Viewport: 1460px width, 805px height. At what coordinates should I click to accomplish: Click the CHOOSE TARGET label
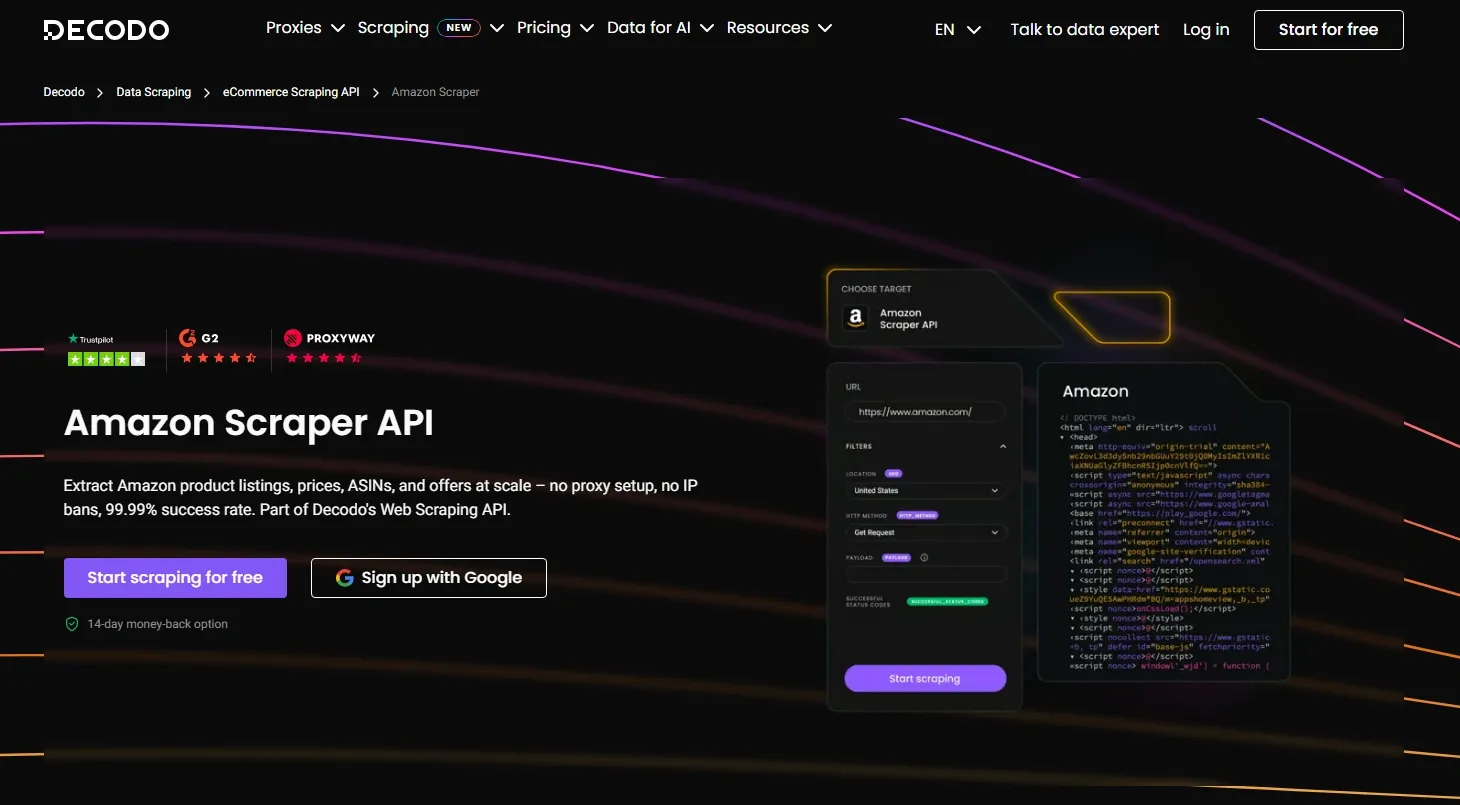[x=876, y=289]
